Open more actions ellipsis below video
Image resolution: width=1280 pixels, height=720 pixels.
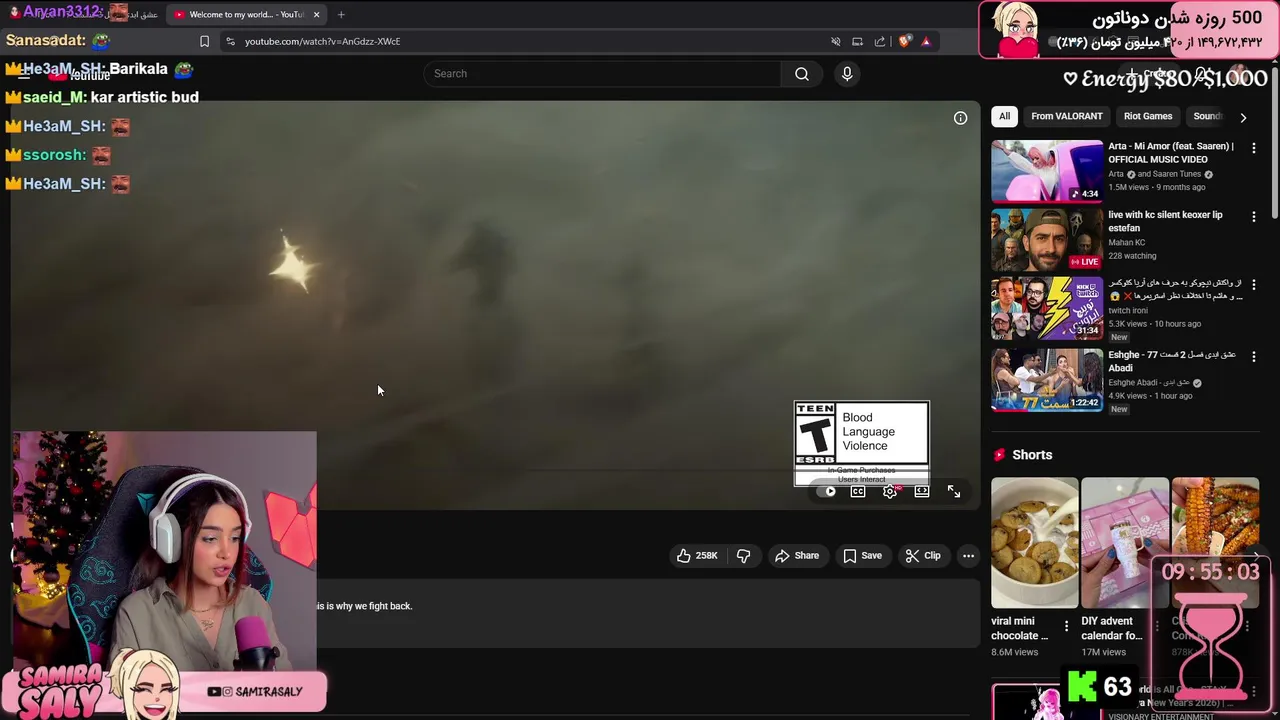968,556
